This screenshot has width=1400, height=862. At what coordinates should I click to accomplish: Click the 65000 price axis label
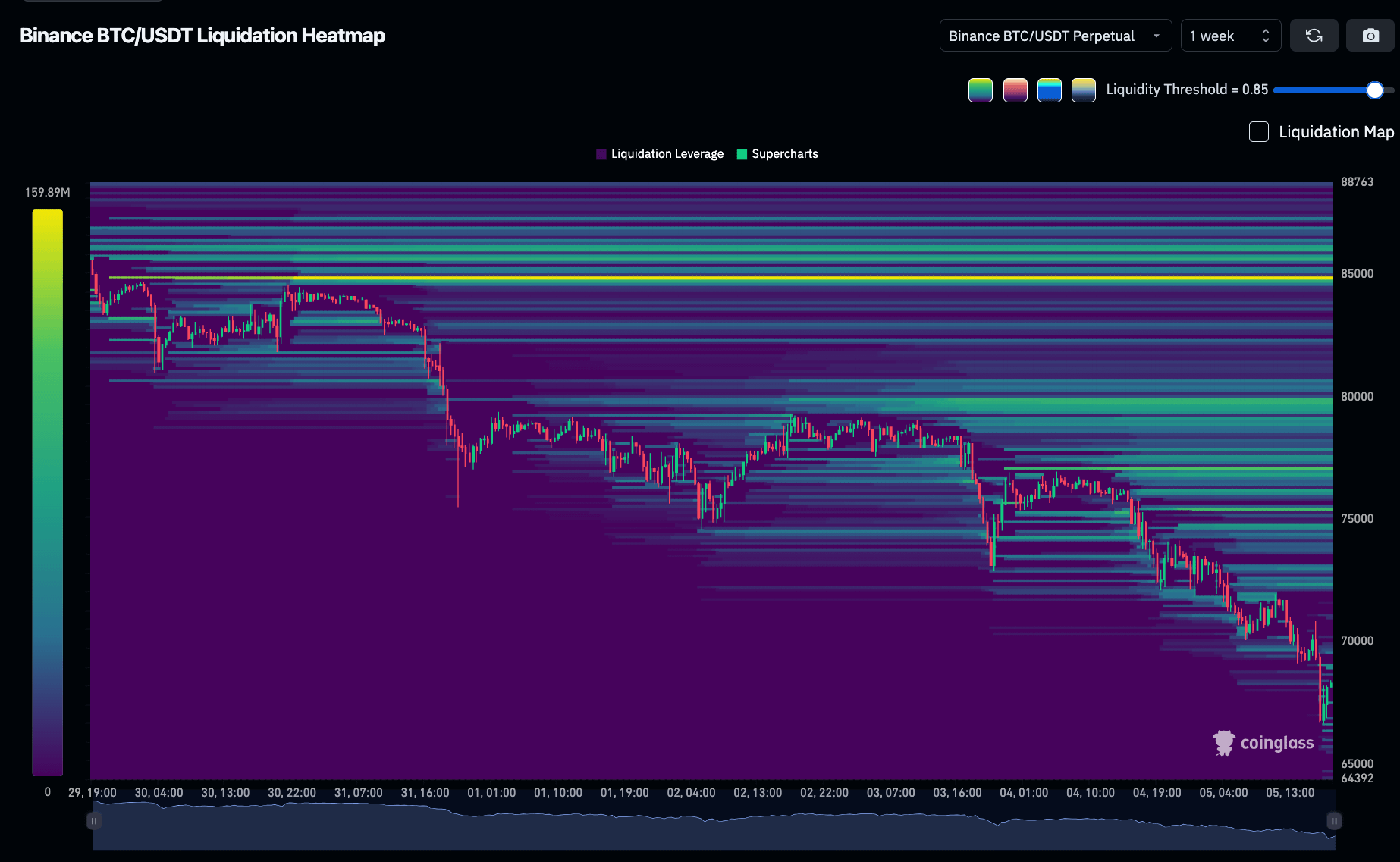click(x=1357, y=764)
